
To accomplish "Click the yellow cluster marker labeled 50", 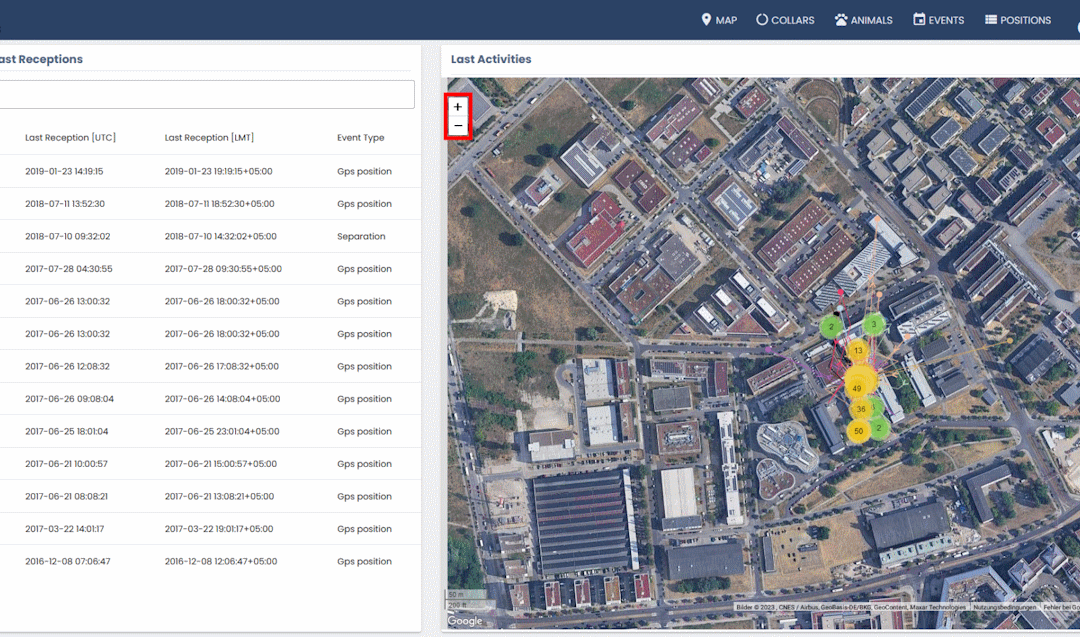I will [x=858, y=431].
